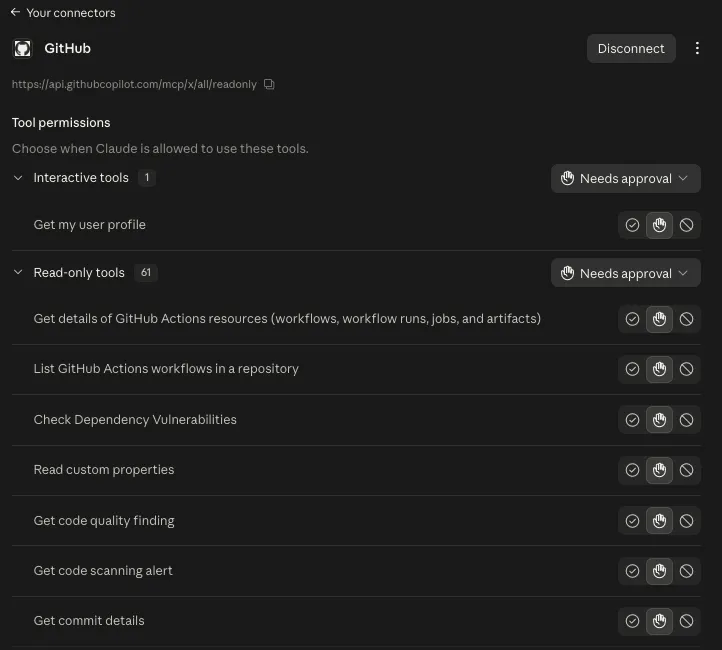Copy the MCP server URL
Screen dimensions: 722x650
269,84
